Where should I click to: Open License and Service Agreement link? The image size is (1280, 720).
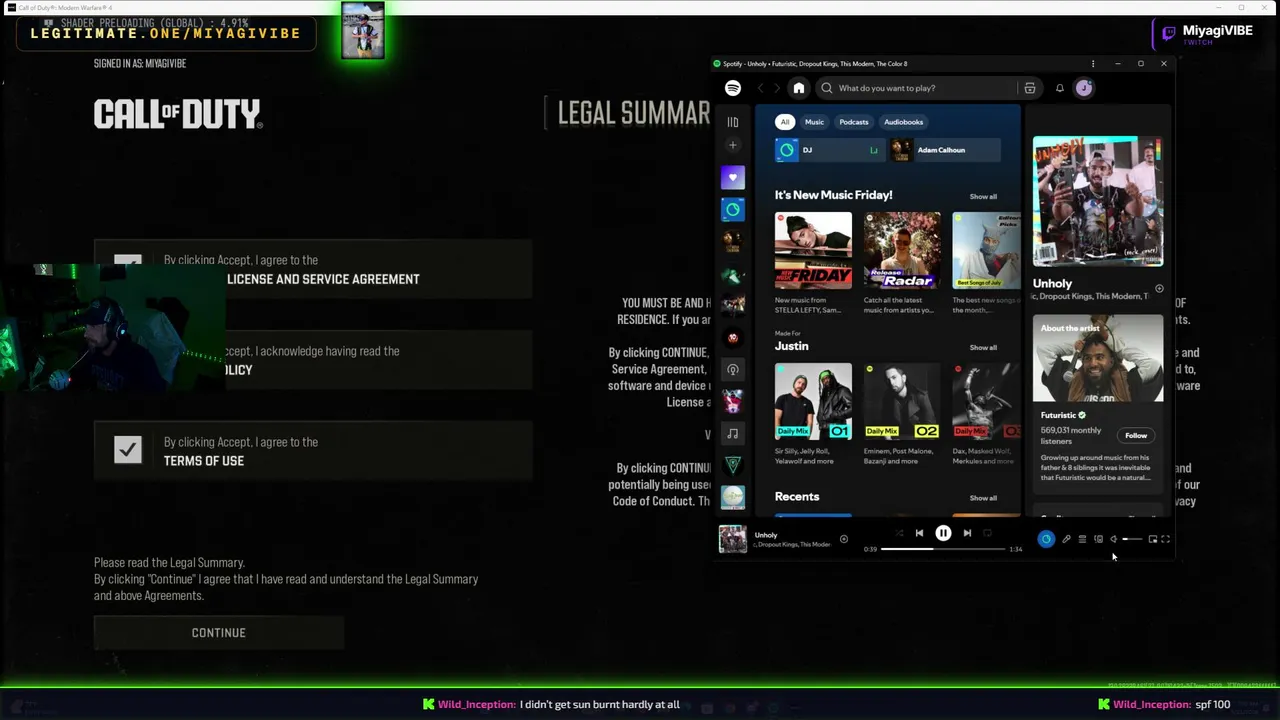click(x=323, y=279)
